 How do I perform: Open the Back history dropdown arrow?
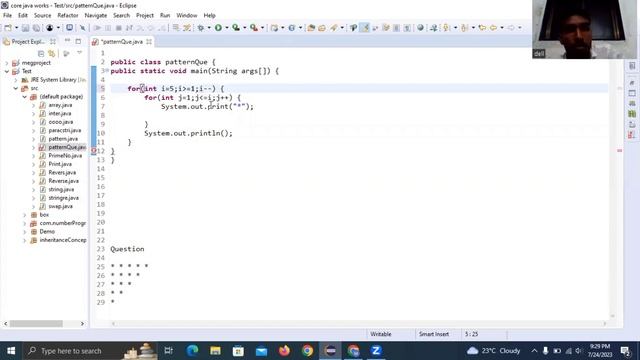tap(502, 28)
